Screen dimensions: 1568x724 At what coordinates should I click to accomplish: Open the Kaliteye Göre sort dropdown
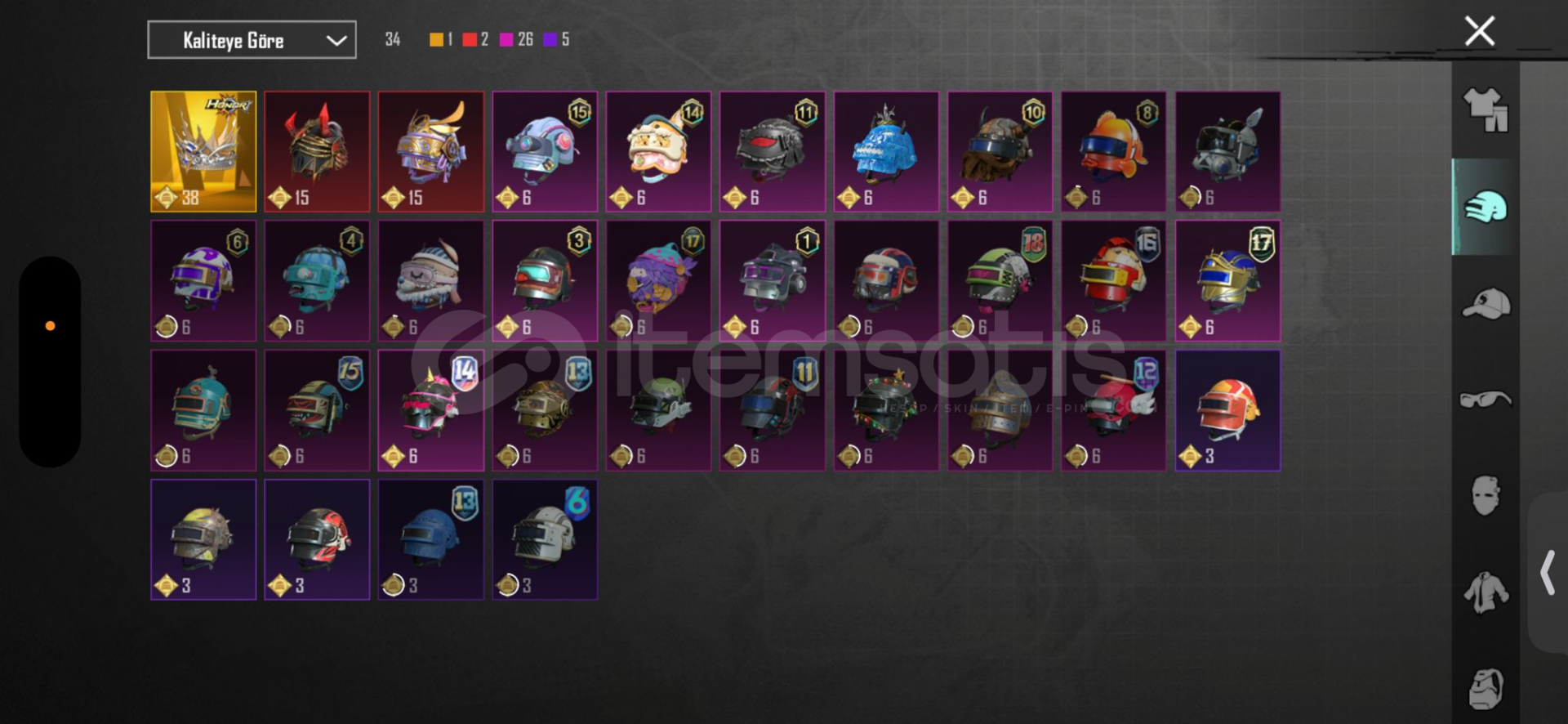[x=252, y=40]
